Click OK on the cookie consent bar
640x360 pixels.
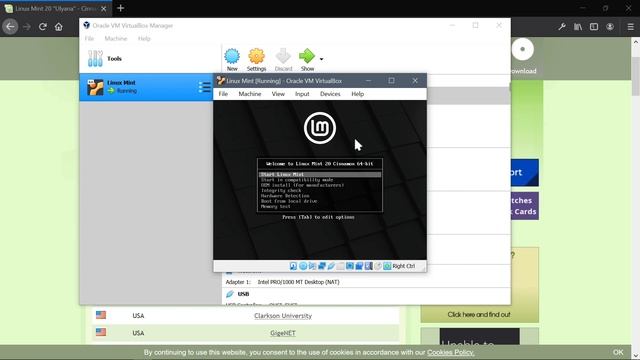tap(618, 352)
